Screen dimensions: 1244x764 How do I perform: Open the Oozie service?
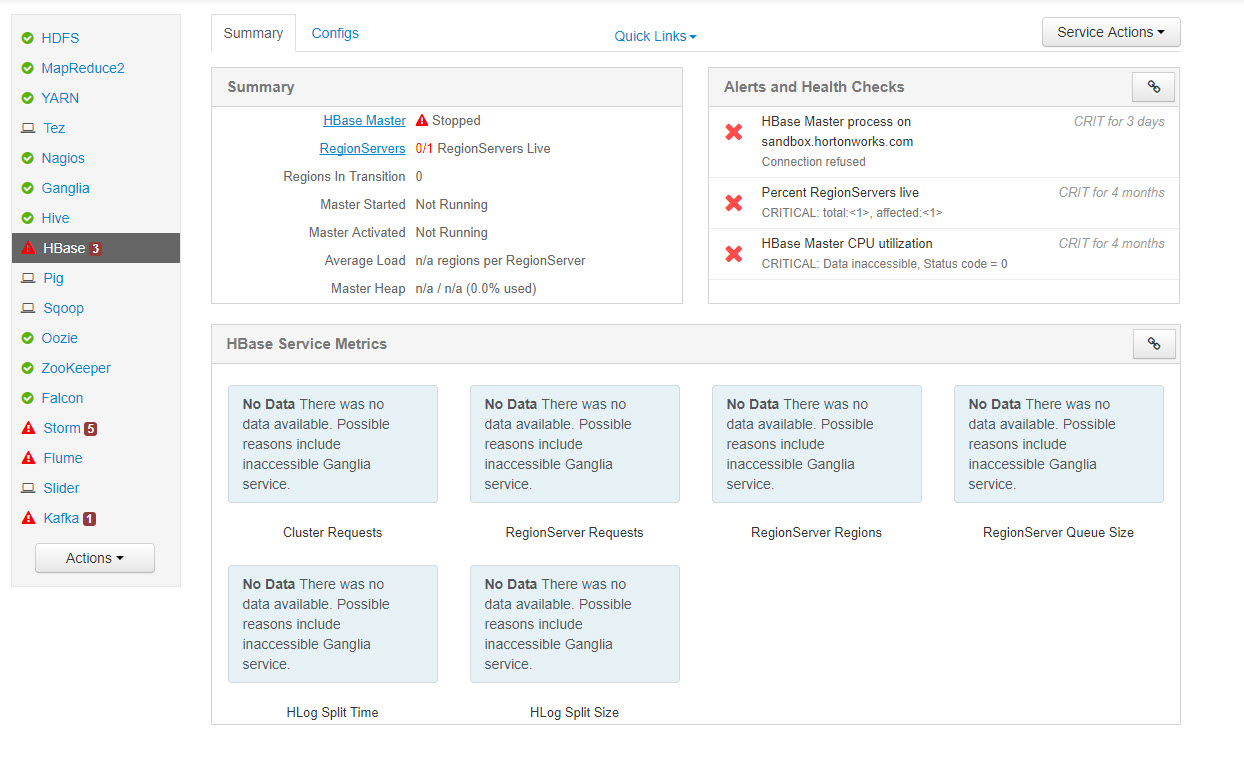coord(59,338)
